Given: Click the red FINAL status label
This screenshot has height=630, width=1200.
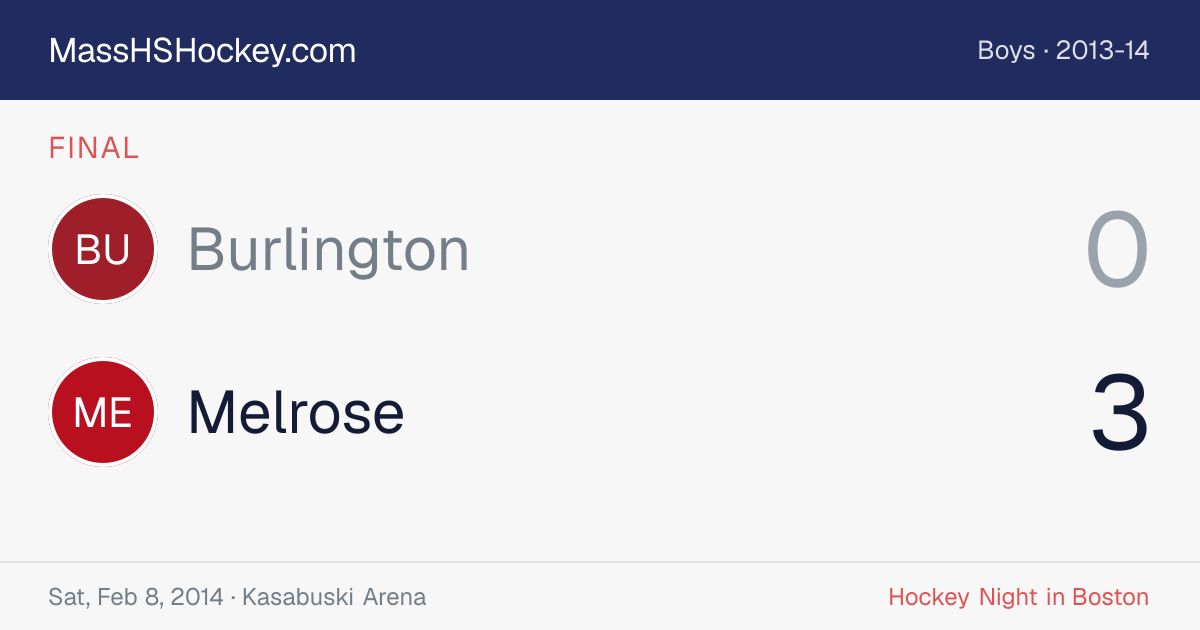Looking at the screenshot, I should (94, 148).
